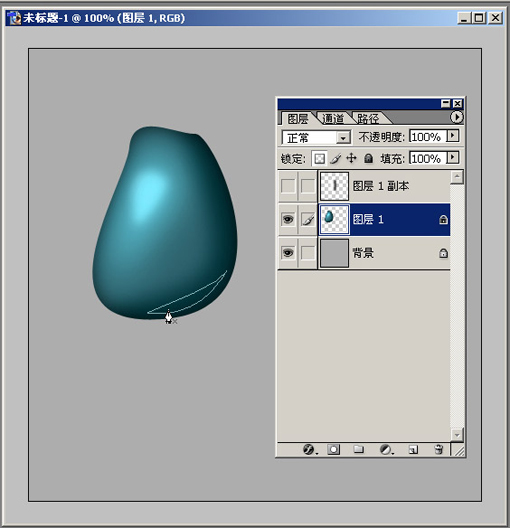Select 图层 1 副本 thumbnail
This screenshot has width=510, height=528.
pos(334,186)
